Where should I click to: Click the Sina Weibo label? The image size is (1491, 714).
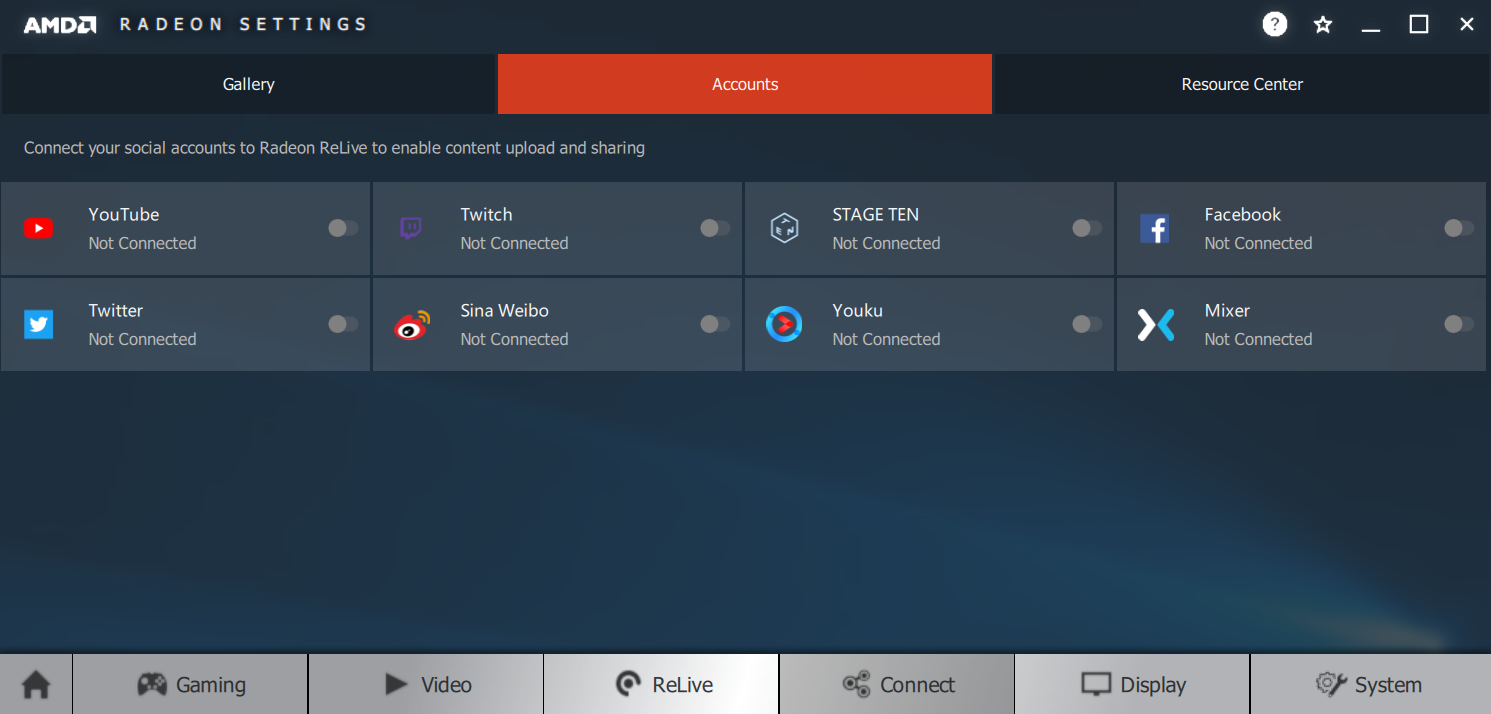(x=504, y=310)
